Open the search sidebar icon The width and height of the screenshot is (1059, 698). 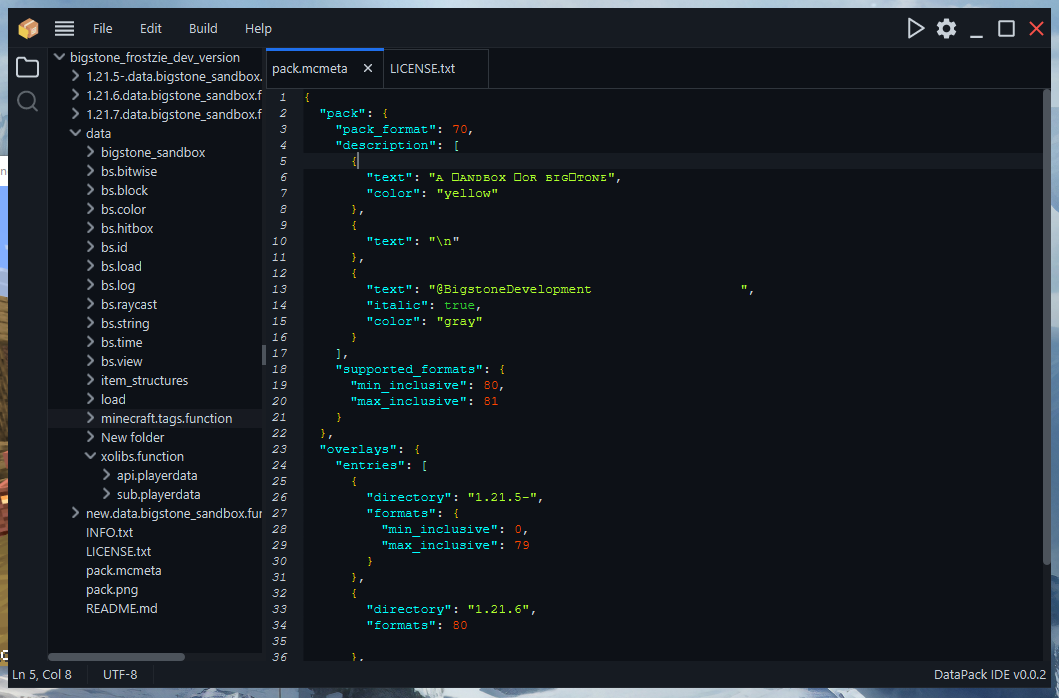point(28,101)
